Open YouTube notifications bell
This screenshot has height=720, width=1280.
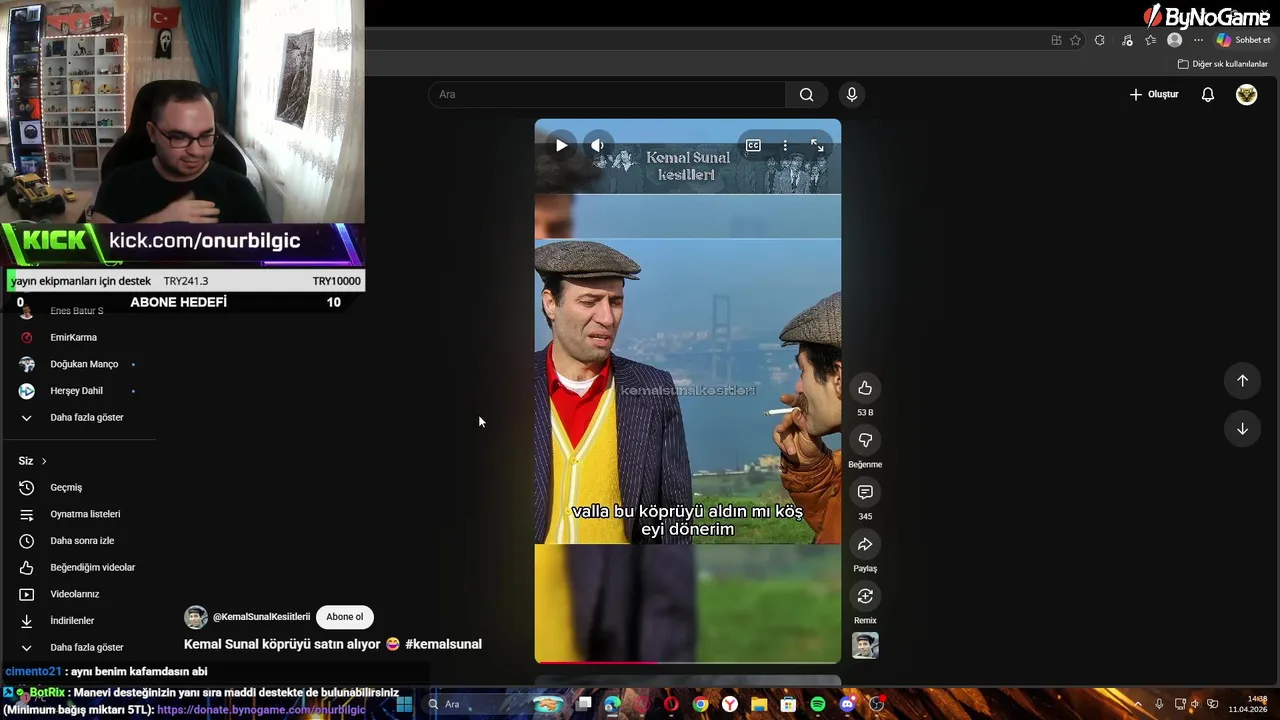click(1208, 94)
